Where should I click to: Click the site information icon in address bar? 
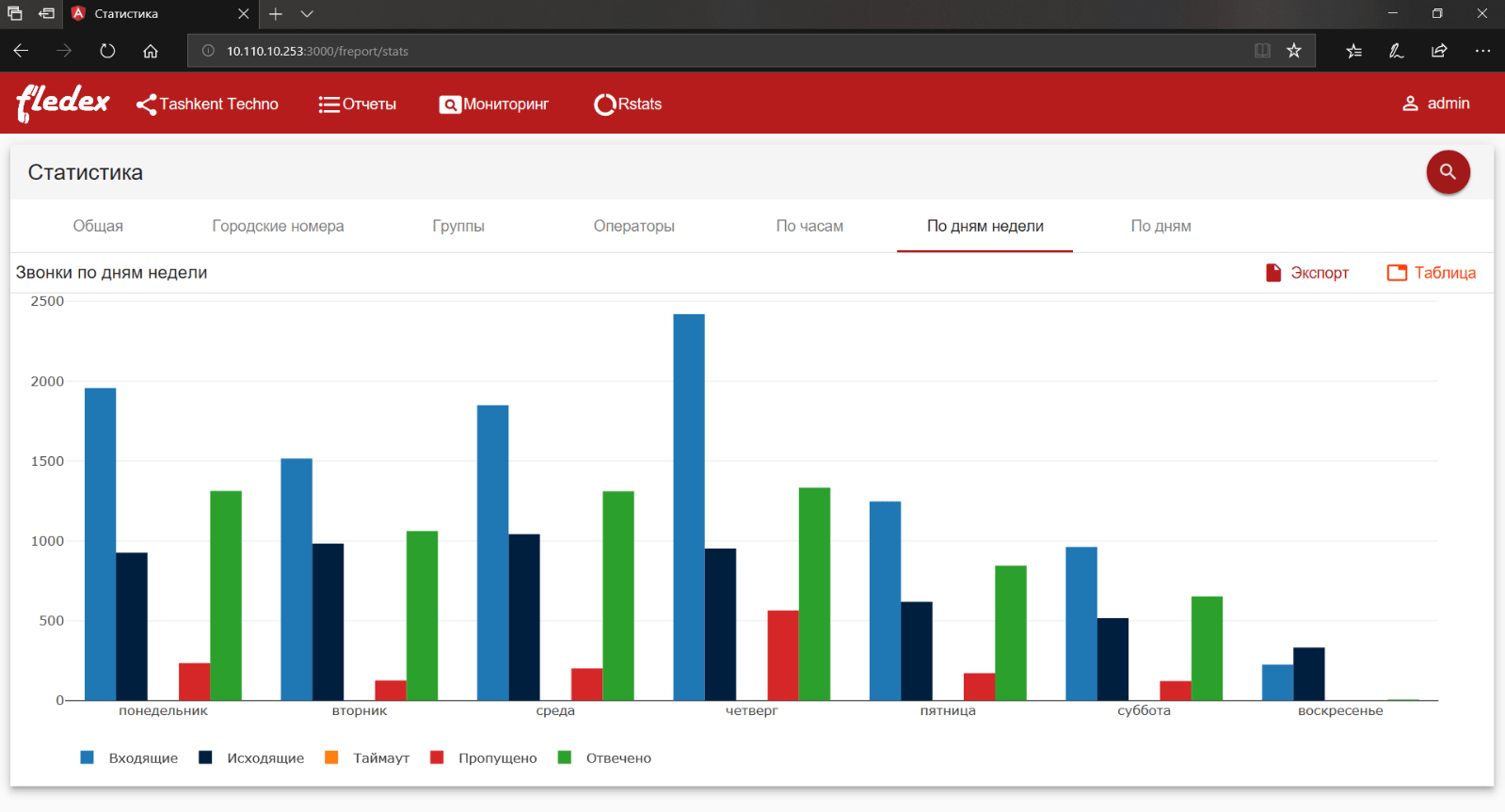point(209,51)
